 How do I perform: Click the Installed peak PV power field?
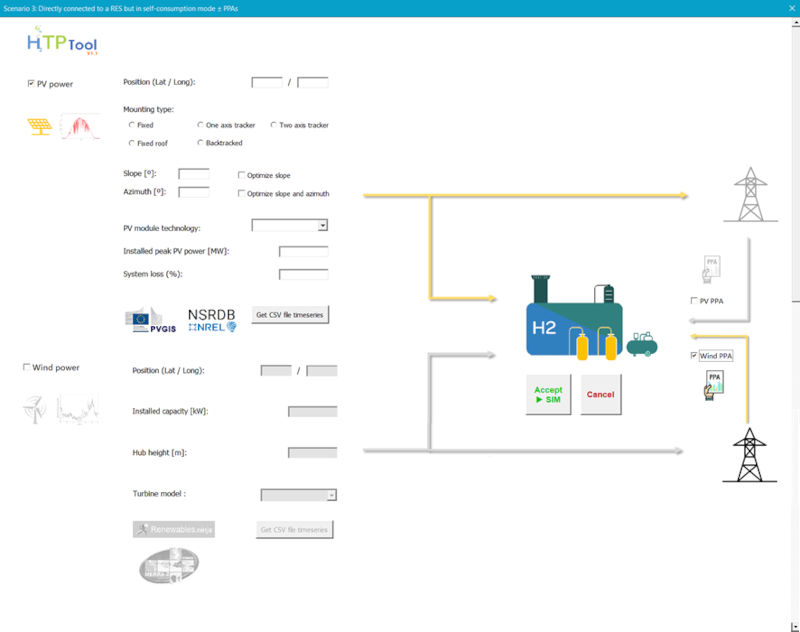coord(303,251)
